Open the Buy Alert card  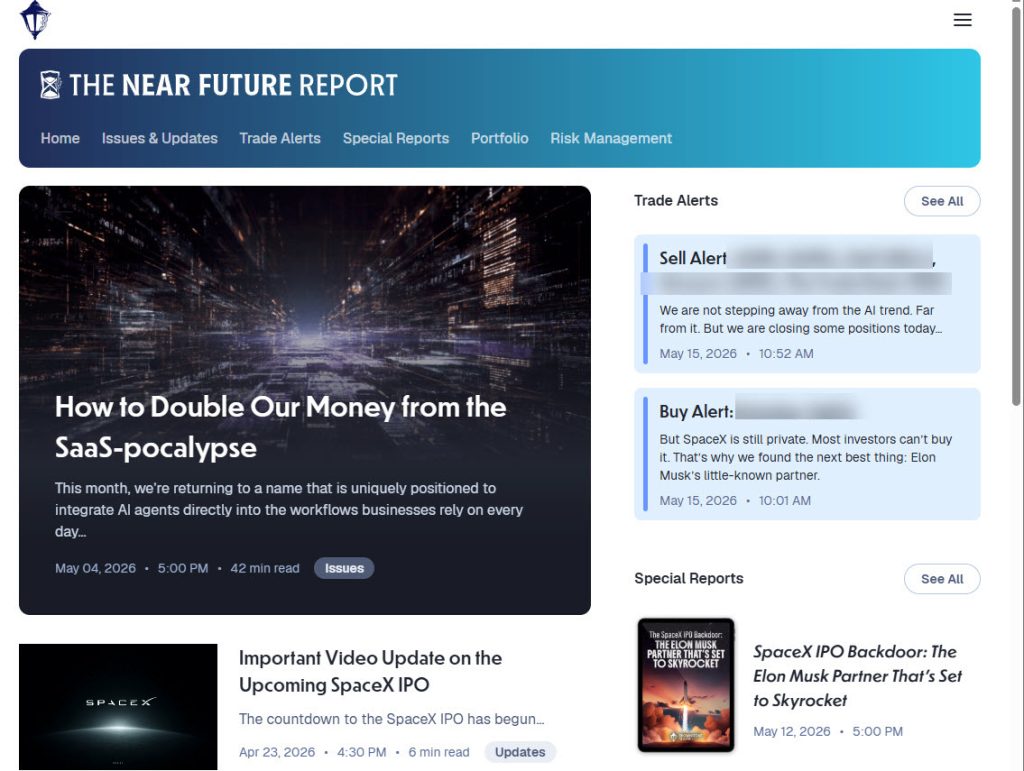pyautogui.click(x=807, y=454)
